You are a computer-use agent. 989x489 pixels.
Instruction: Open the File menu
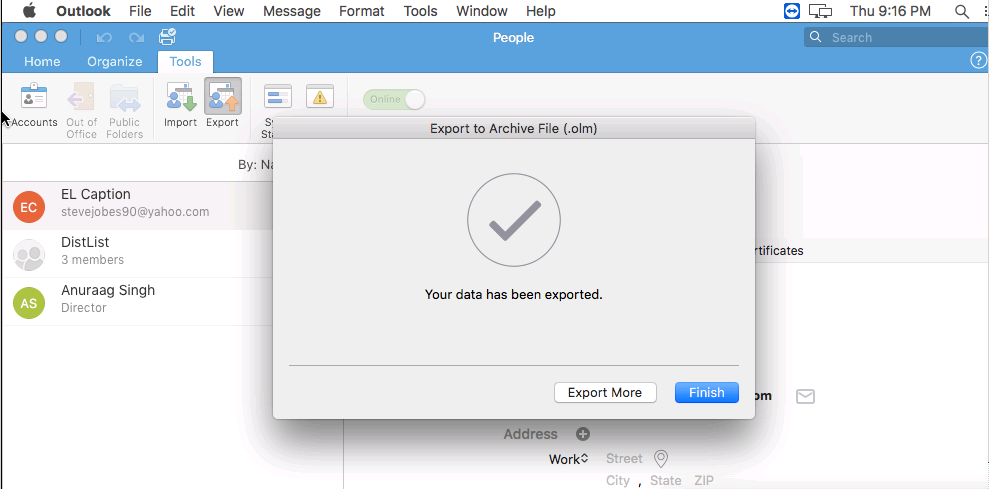point(140,11)
